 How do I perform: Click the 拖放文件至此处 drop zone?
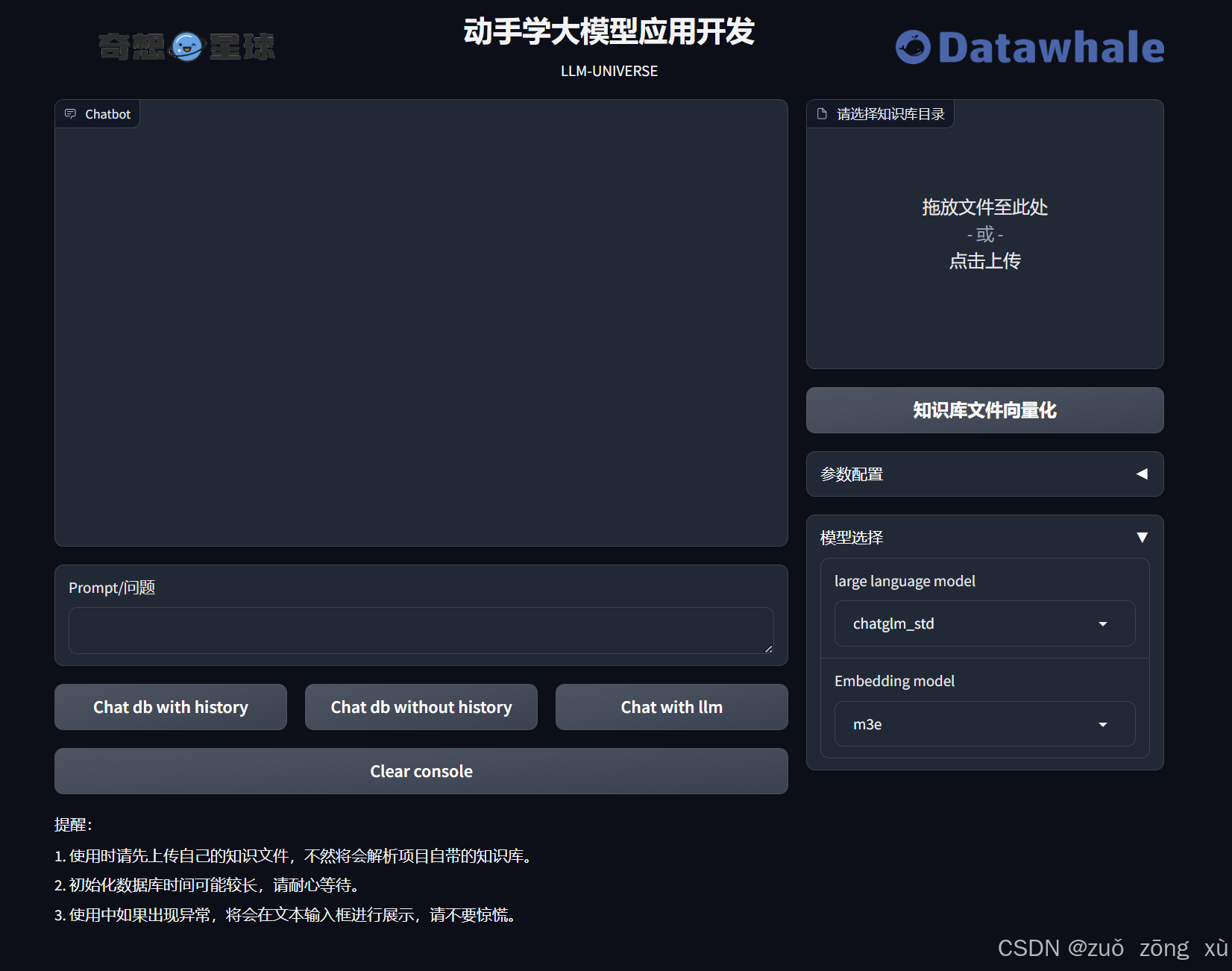[984, 208]
